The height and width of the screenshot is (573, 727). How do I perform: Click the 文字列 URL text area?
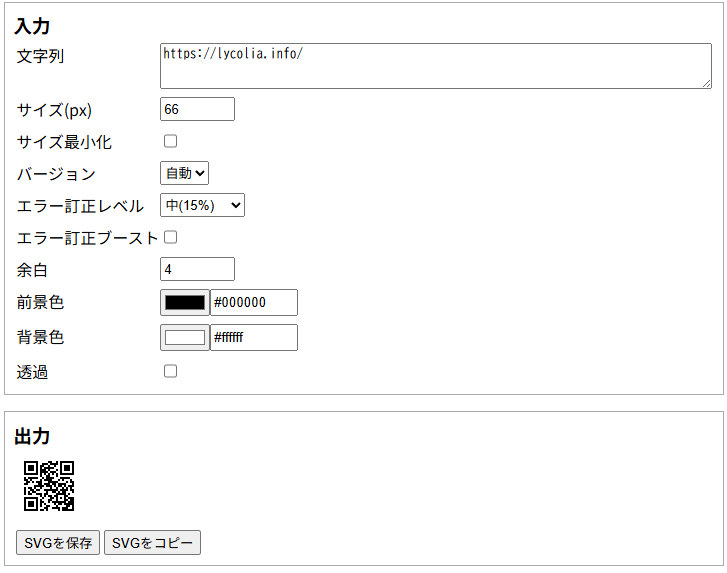click(435, 66)
